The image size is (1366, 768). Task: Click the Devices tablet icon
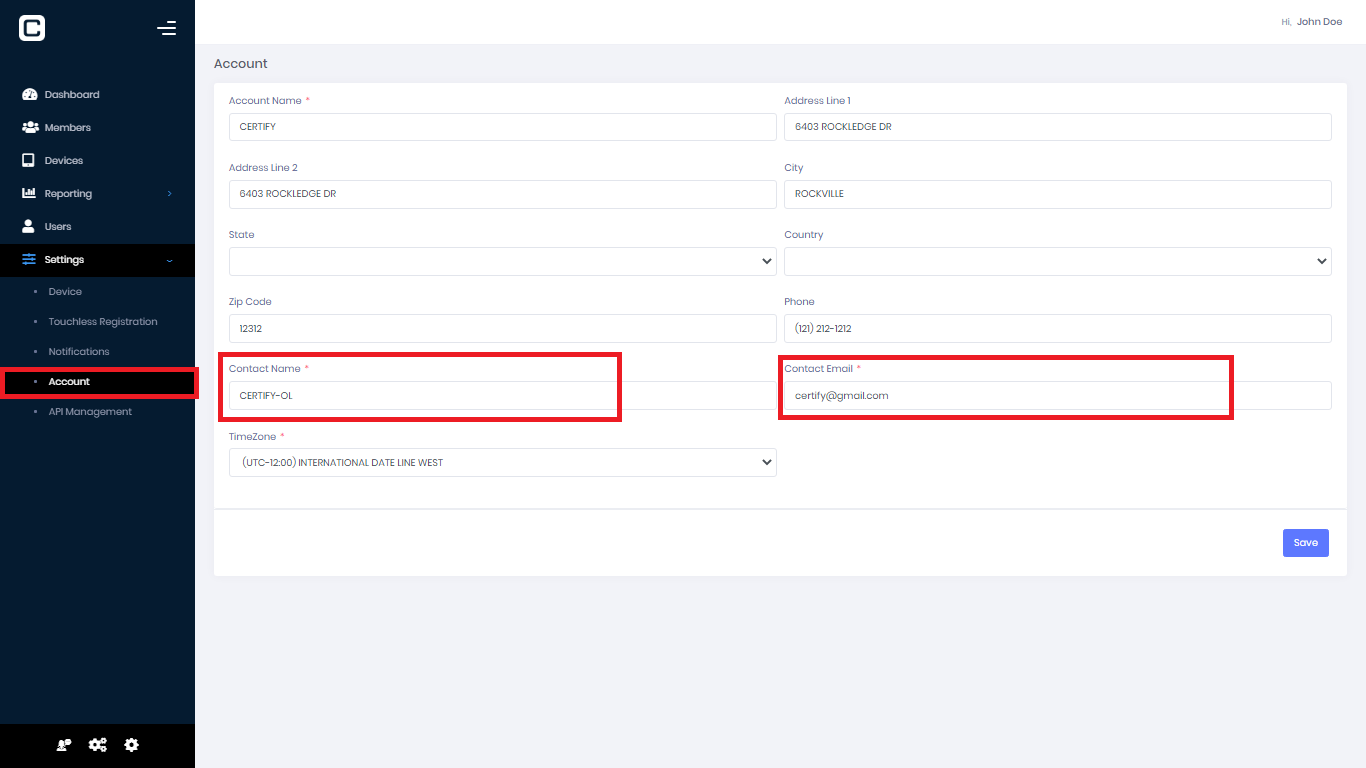[x=30, y=160]
